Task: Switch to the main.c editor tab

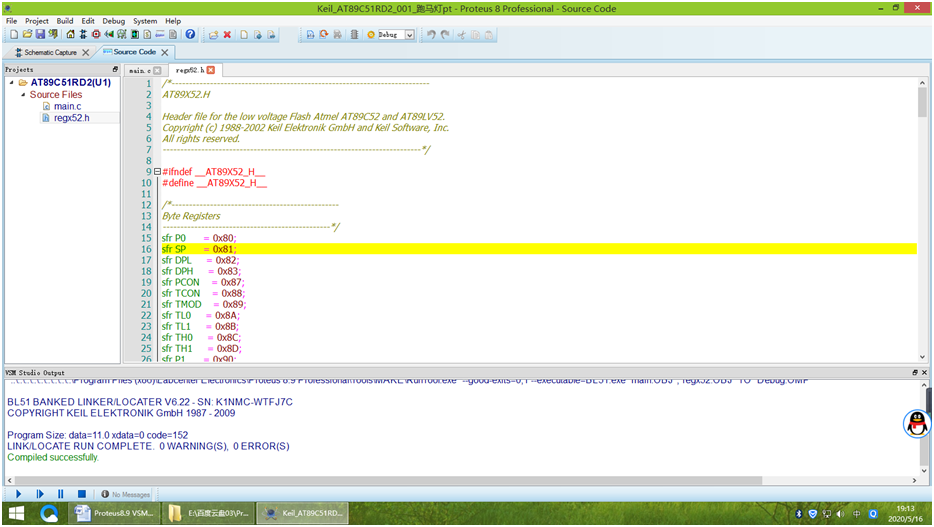Action: 140,70
